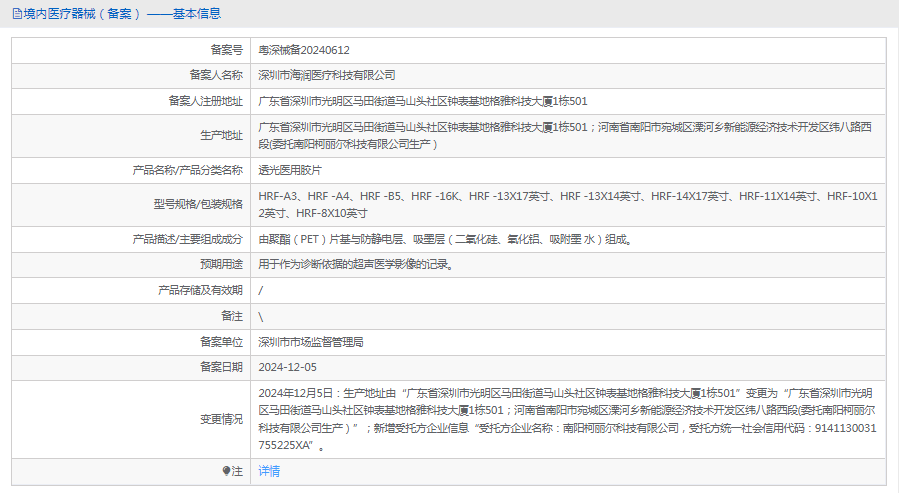Select the intended use text 用于作为诊断依据的超声医学影像的记录
Image resolution: width=899 pixels, height=493 pixels.
355,264
